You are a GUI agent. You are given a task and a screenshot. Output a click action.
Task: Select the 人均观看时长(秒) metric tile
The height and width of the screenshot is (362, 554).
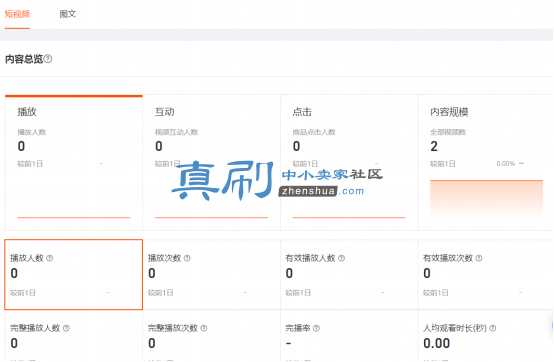(x=486, y=336)
